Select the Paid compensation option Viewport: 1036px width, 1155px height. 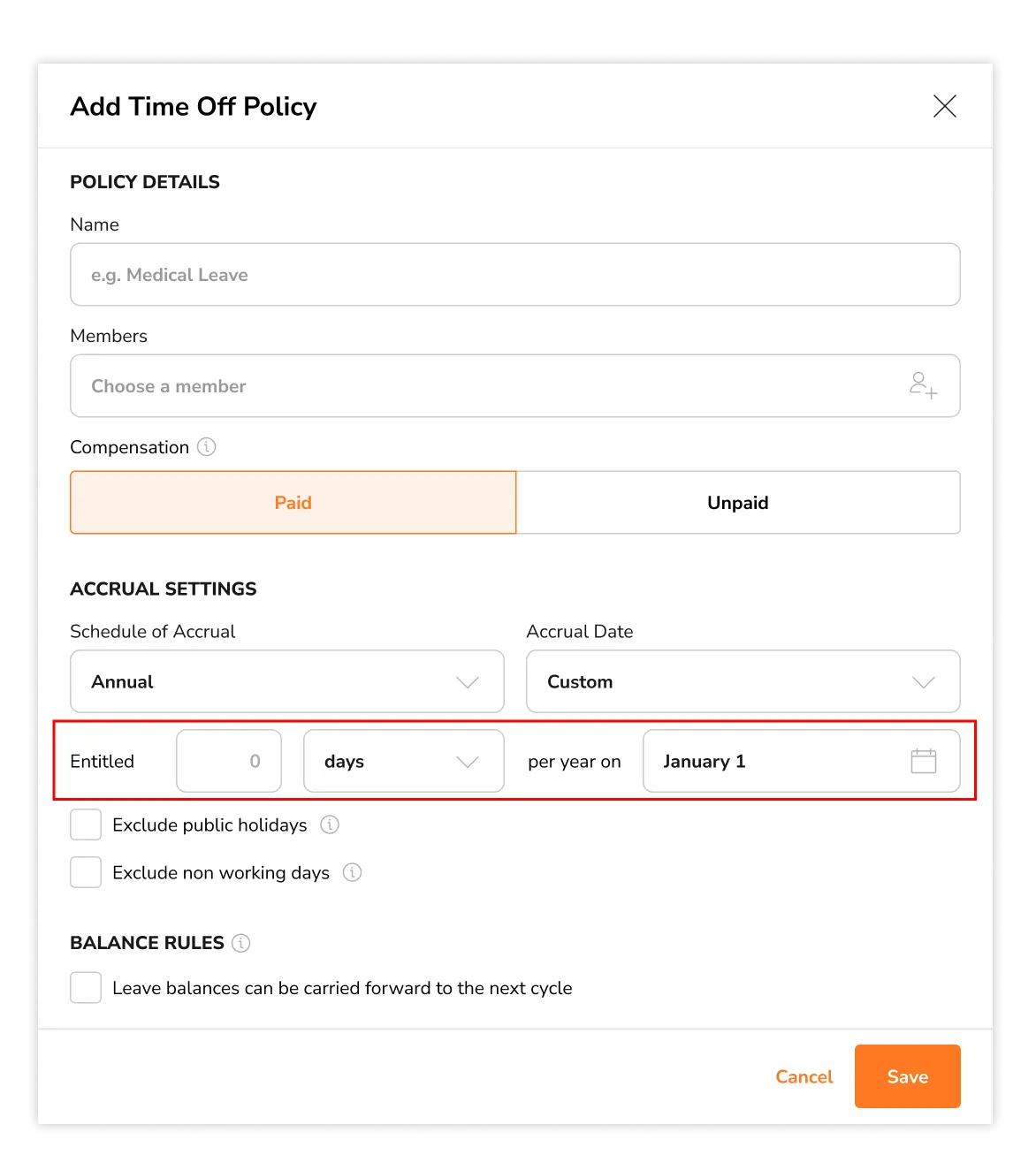tap(293, 502)
